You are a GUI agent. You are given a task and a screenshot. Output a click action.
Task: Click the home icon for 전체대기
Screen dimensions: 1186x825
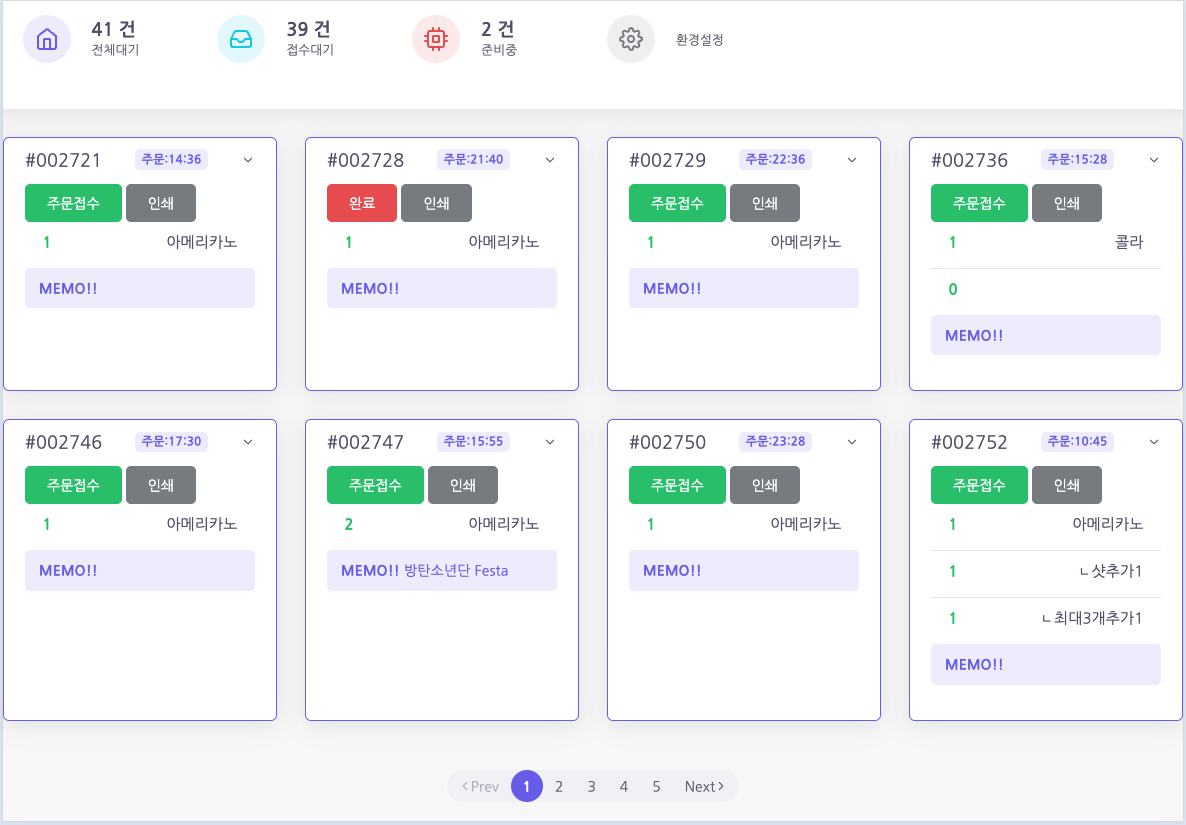pyautogui.click(x=47, y=40)
